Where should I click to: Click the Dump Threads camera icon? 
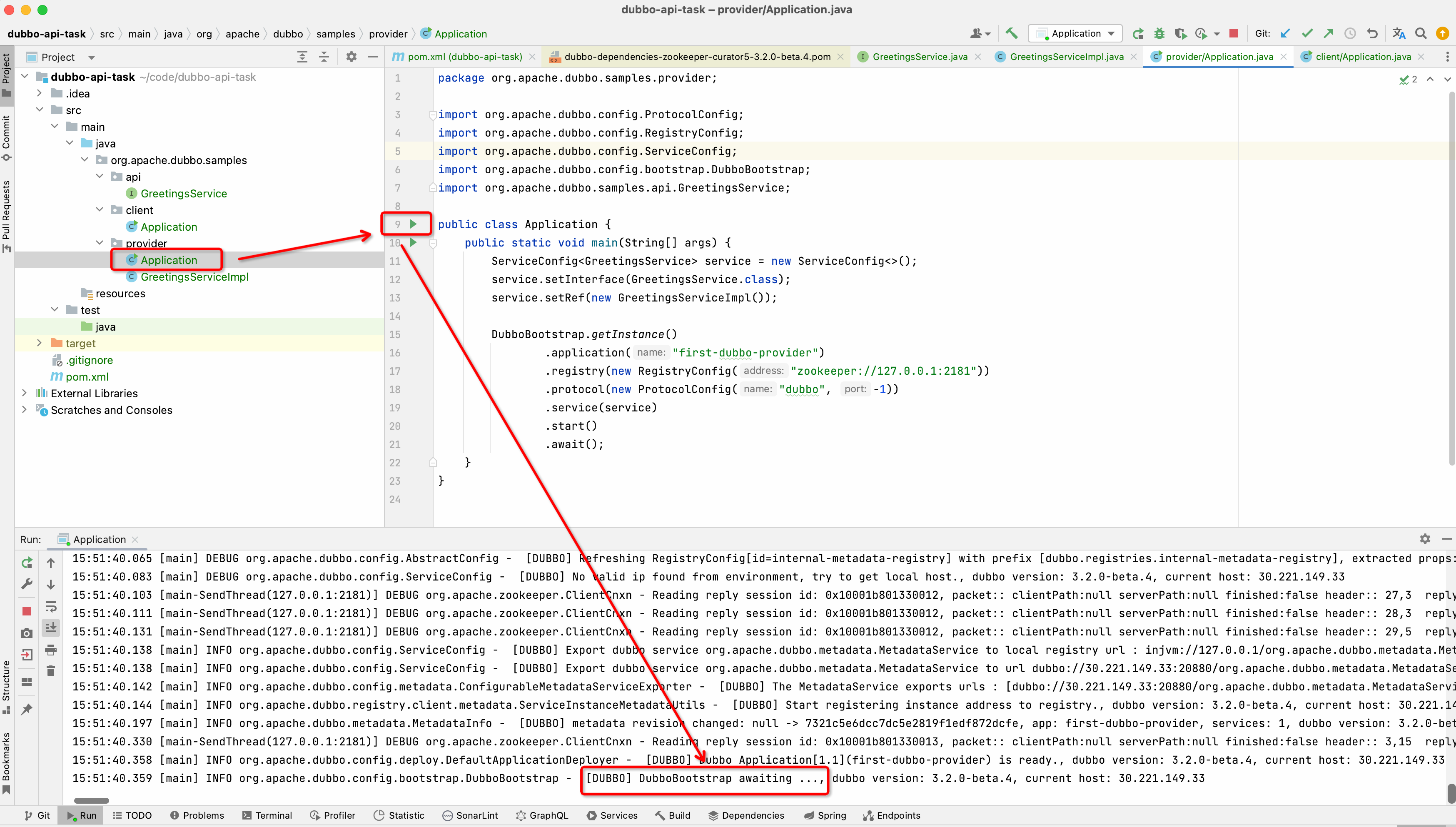pyautogui.click(x=27, y=633)
